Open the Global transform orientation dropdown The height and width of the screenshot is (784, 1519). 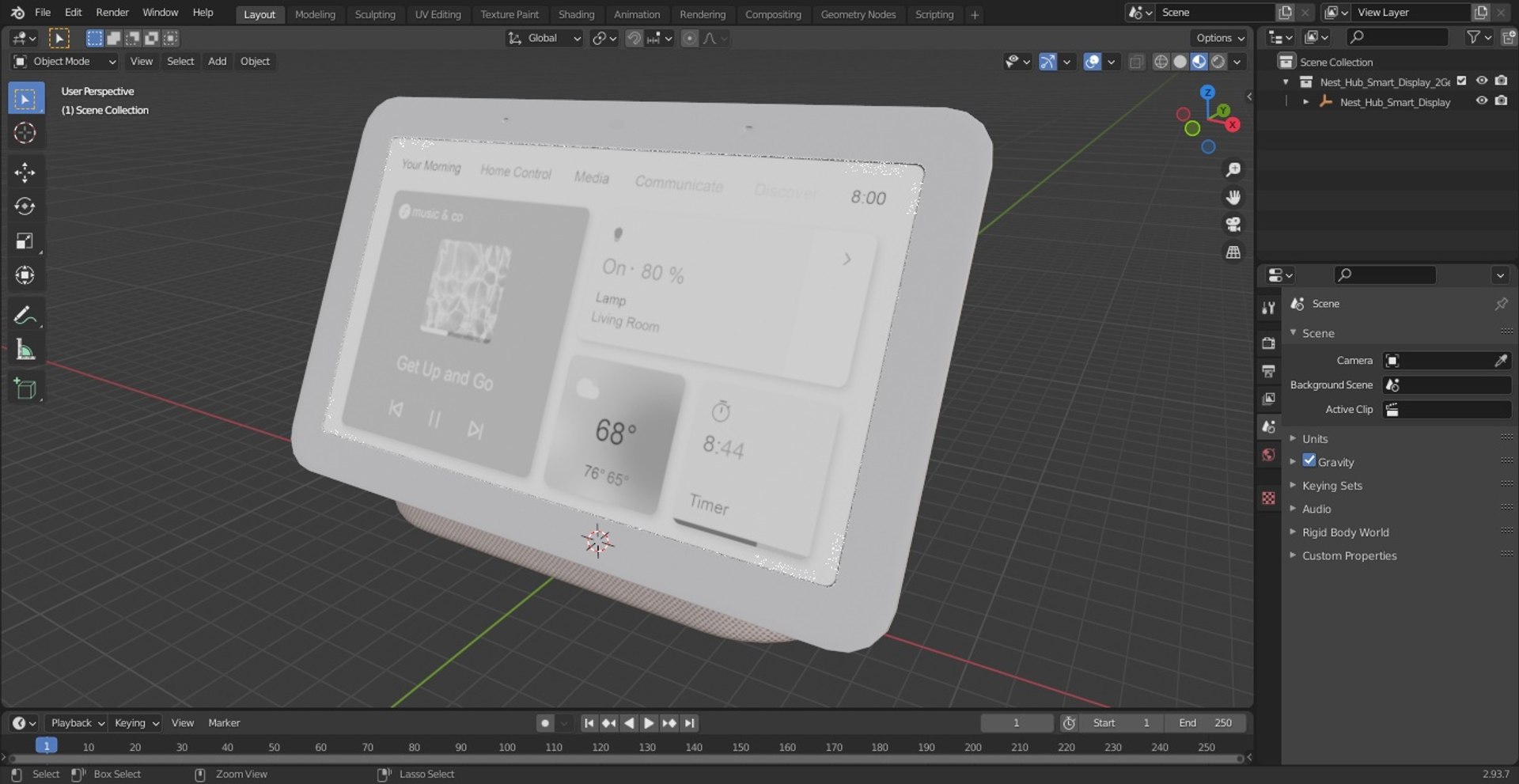[544, 38]
